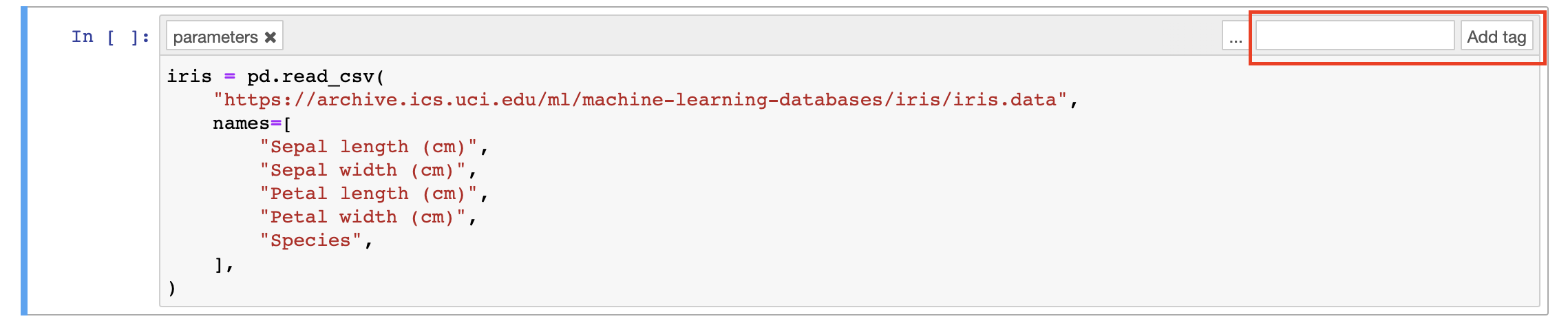The width and height of the screenshot is (1568, 321).
Task: Click the parameters tag label
Action: (215, 37)
